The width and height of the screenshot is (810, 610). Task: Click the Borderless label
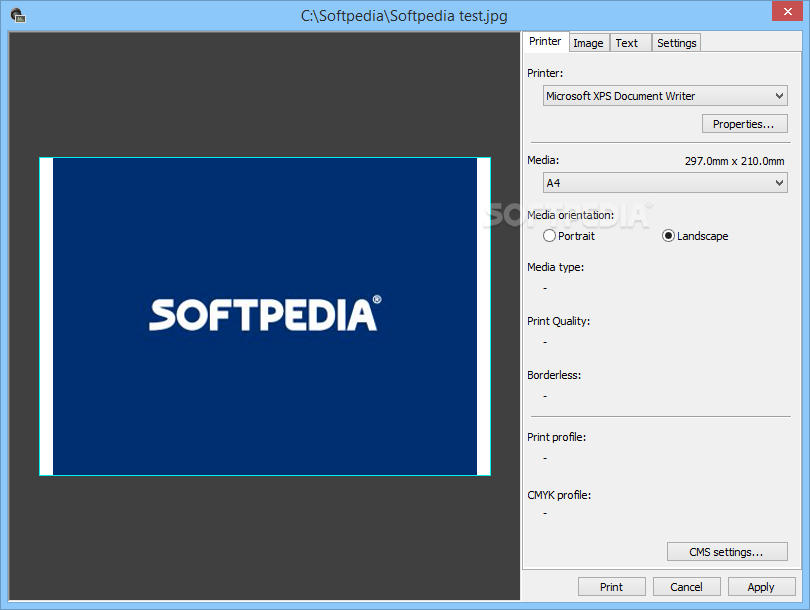tap(554, 375)
